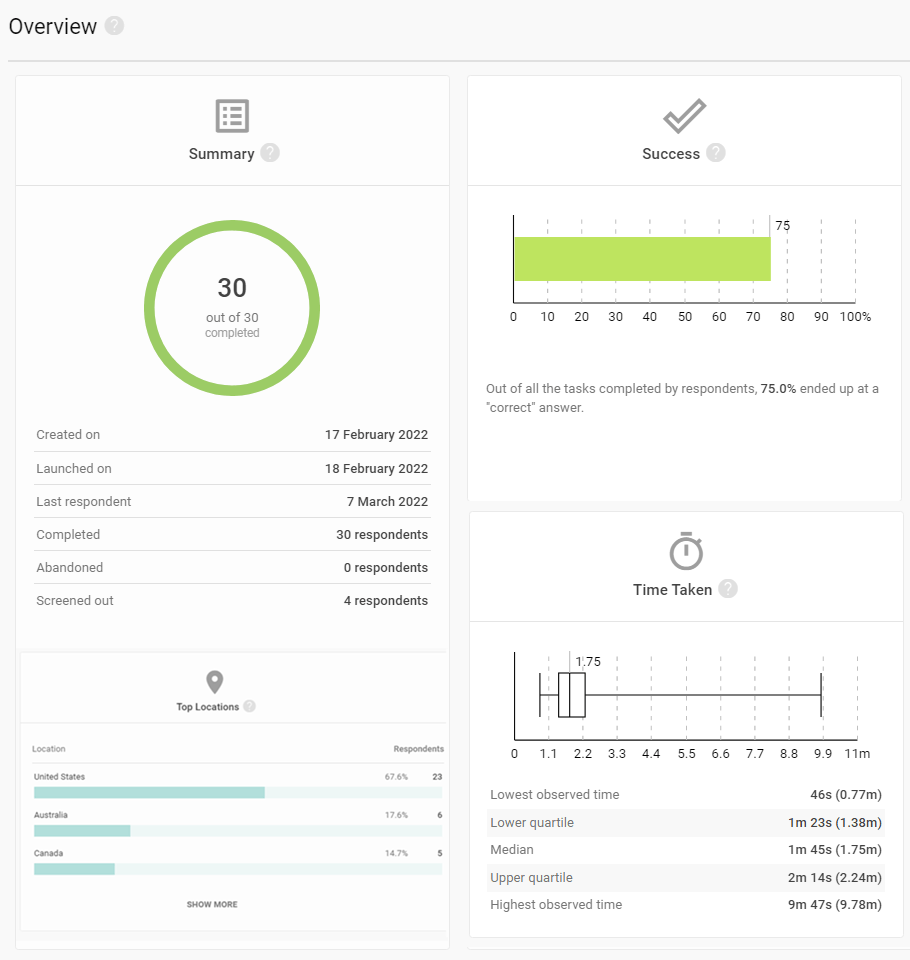Click the Summary list icon
Screen dimensions: 910x960
click(x=232, y=116)
